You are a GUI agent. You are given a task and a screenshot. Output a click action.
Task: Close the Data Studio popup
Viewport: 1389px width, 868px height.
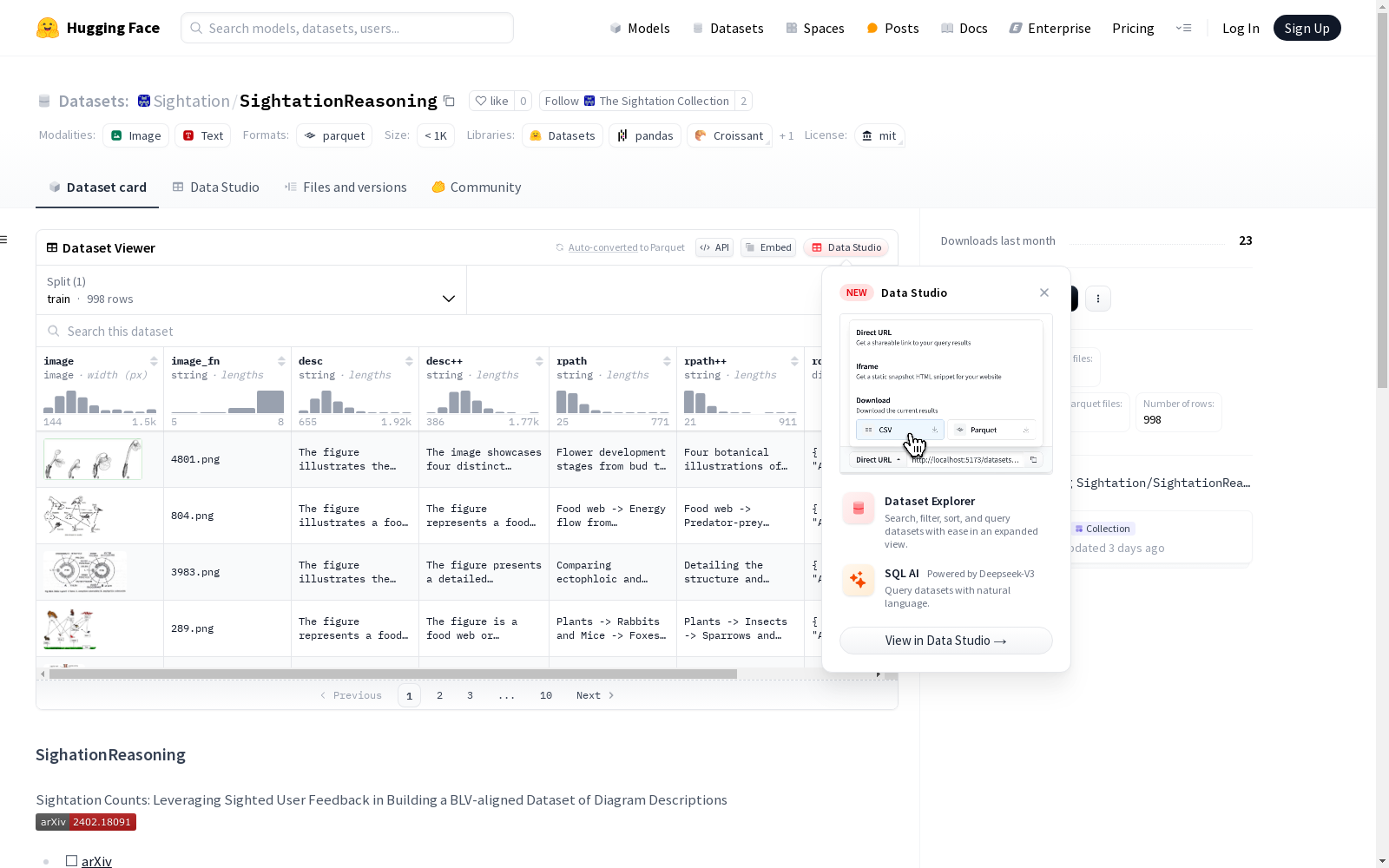[x=1044, y=293]
